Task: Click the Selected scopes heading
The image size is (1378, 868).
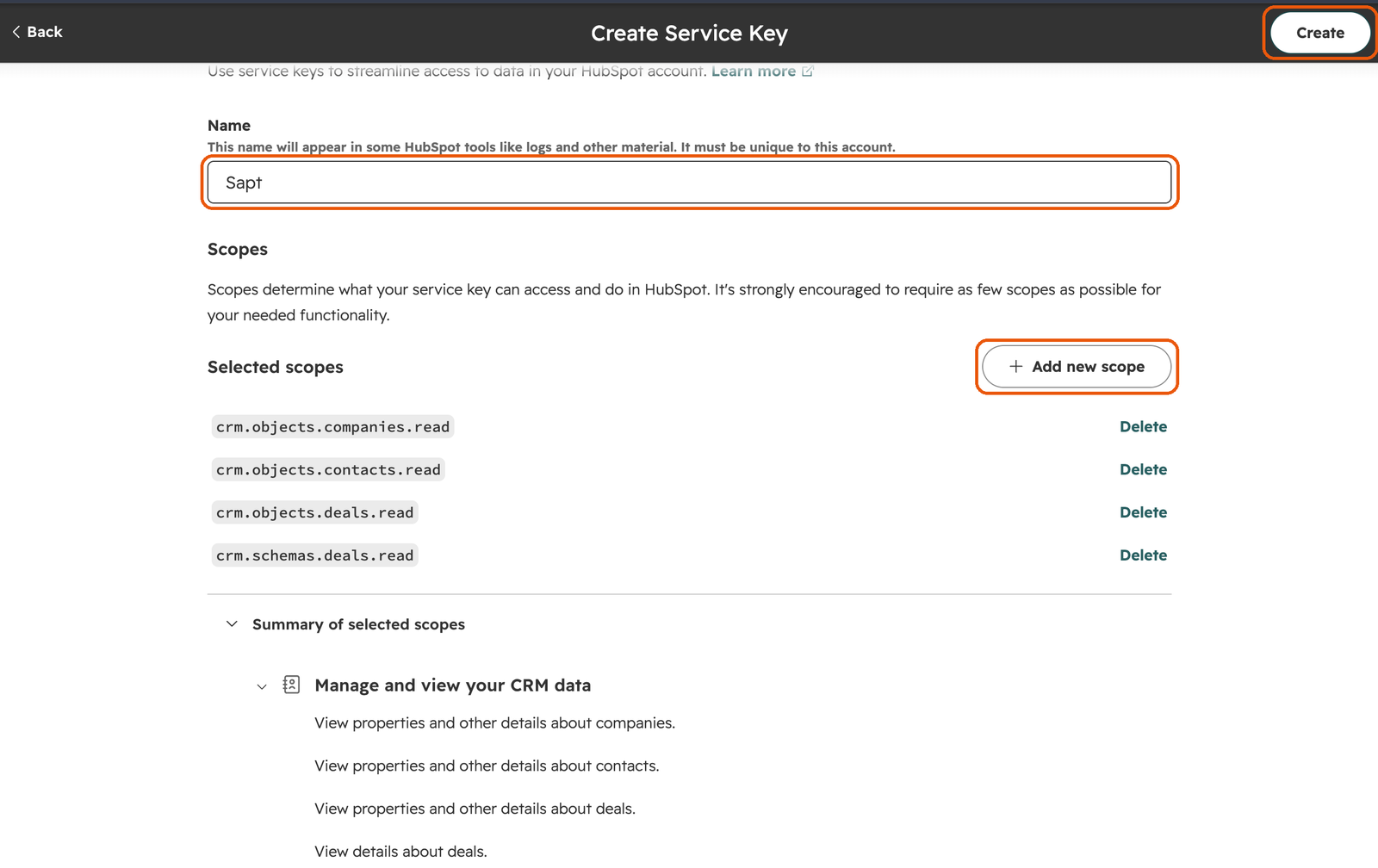Action: pyautogui.click(x=276, y=368)
